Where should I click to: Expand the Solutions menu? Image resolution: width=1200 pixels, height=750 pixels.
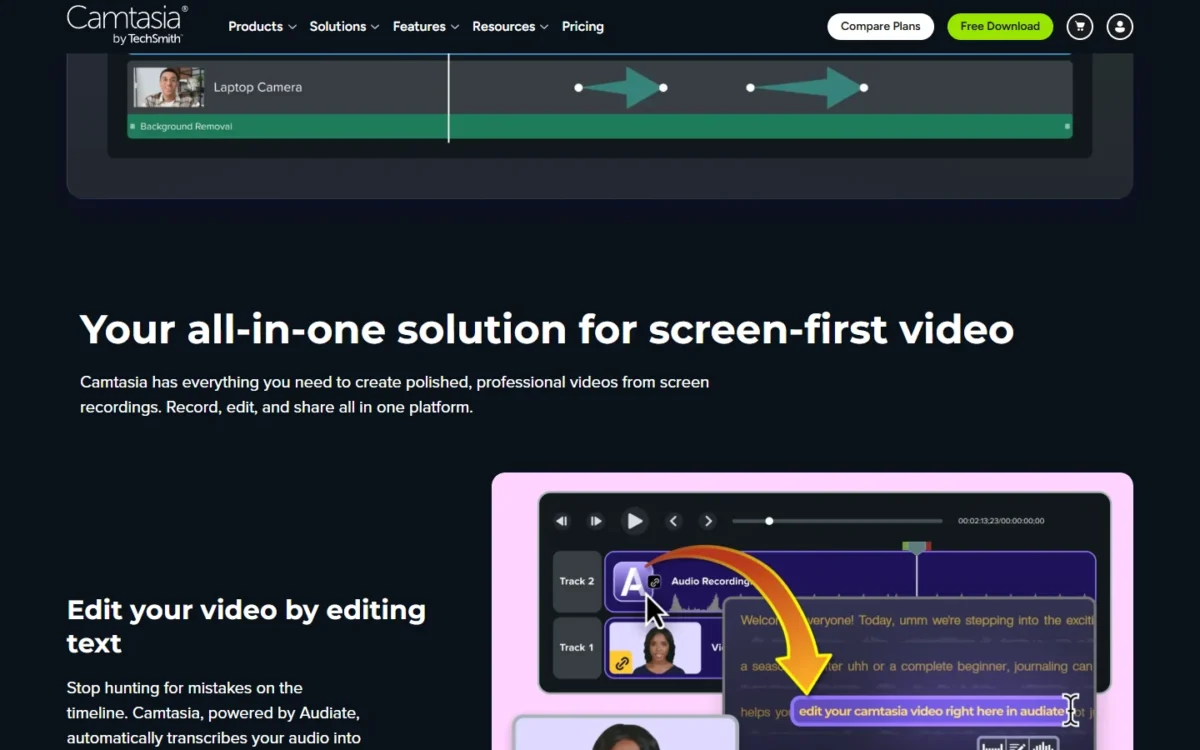pos(344,27)
